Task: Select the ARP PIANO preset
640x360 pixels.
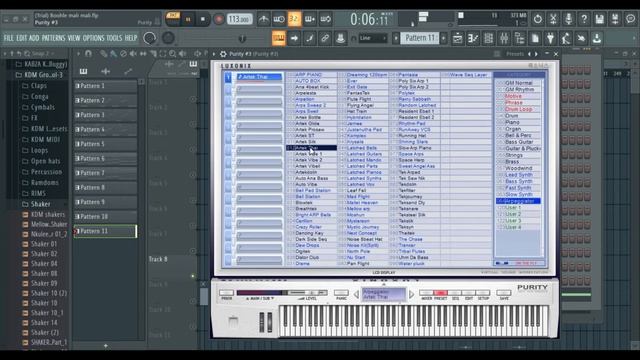Action: point(311,75)
